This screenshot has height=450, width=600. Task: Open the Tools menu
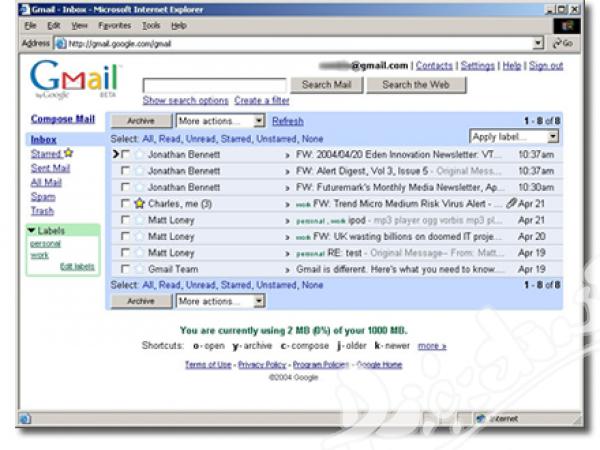click(151, 26)
